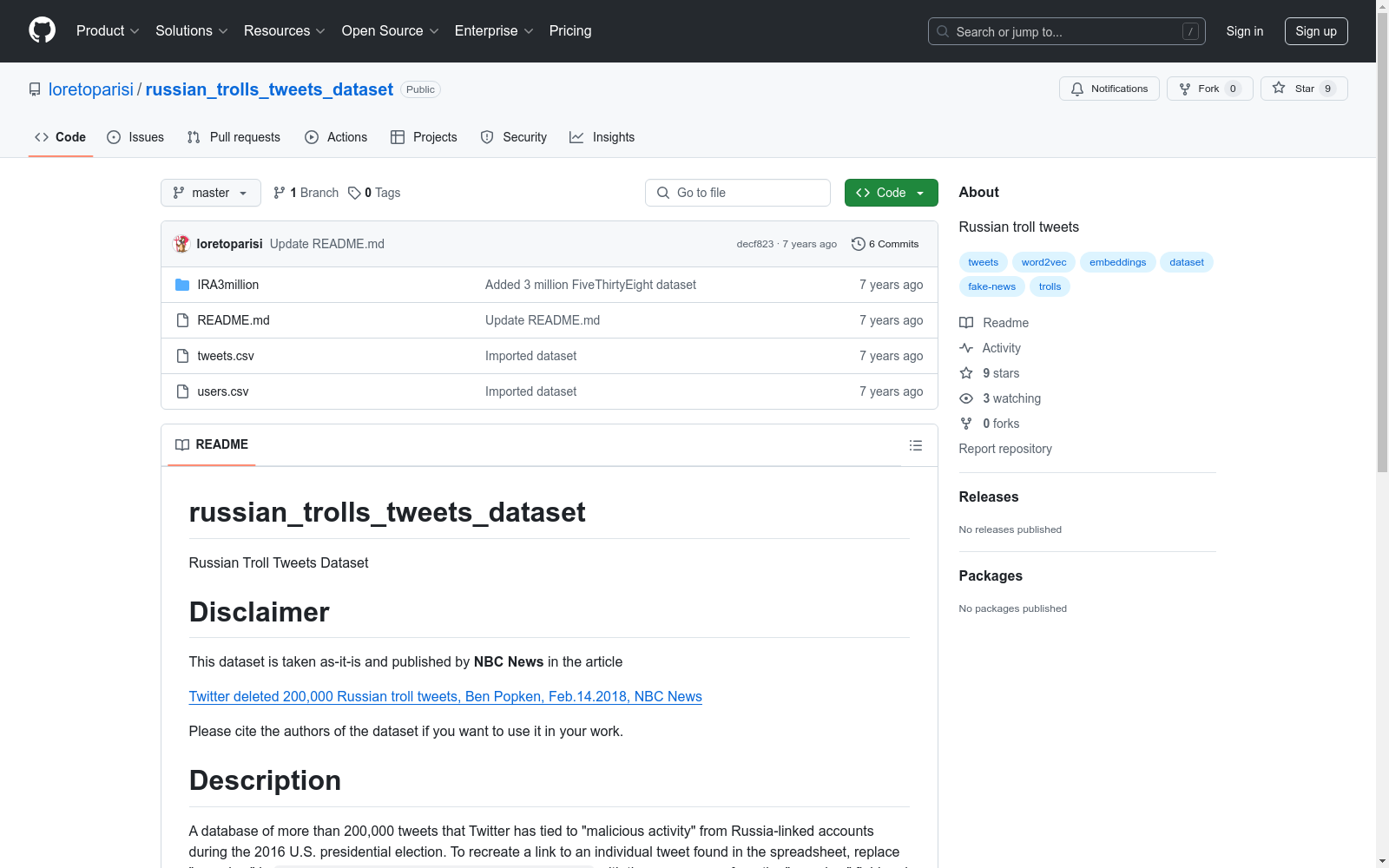Click the users.csv file icon
1389x868 pixels.
(x=182, y=391)
